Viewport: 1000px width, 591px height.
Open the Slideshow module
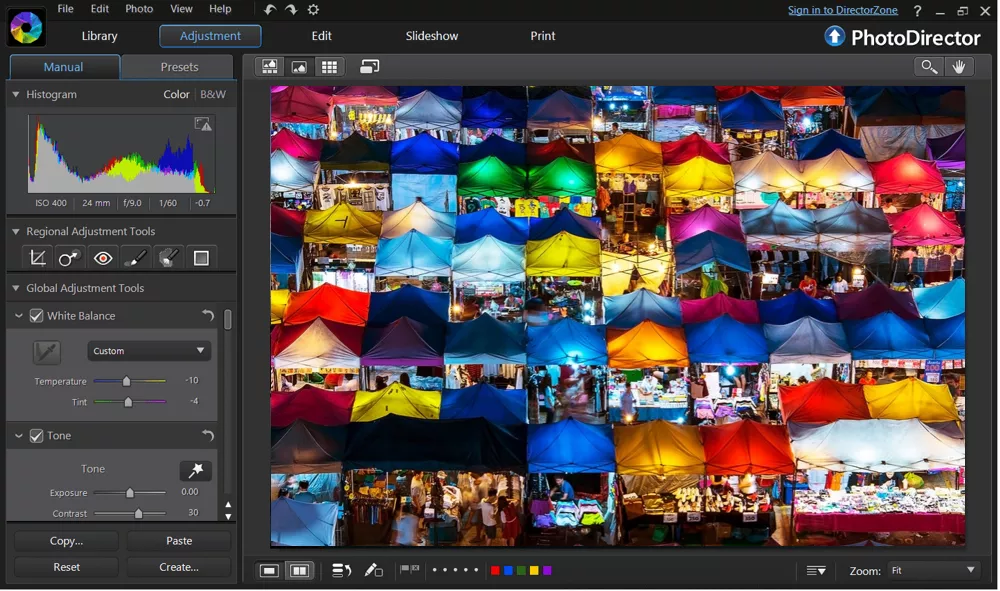431,36
